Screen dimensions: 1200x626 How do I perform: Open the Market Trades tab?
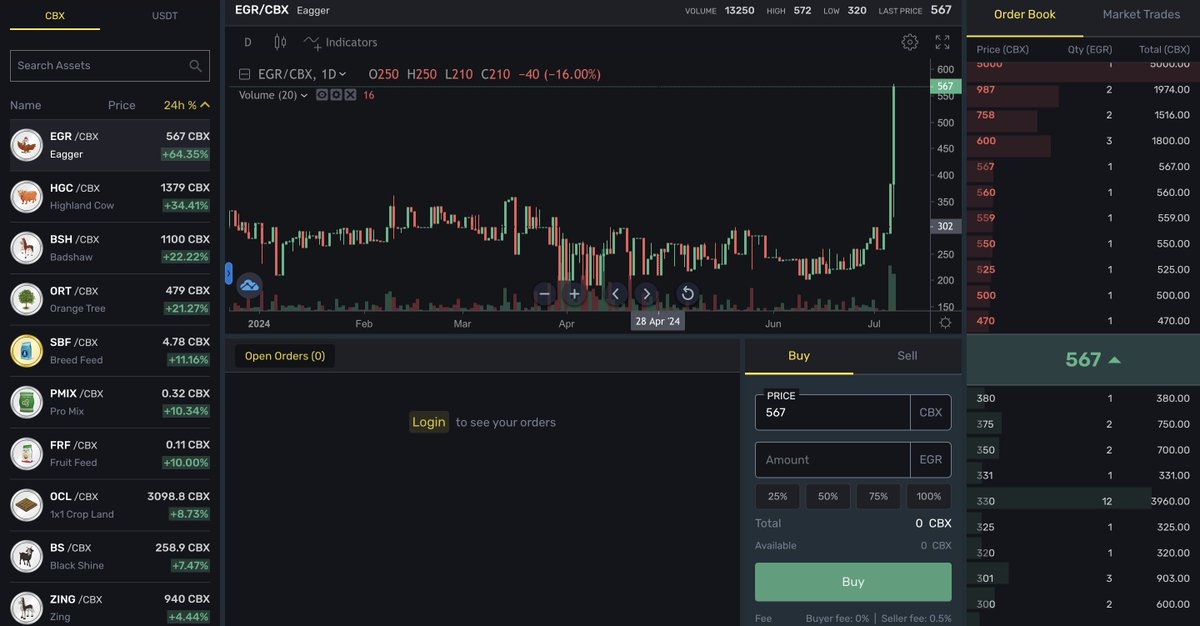(1141, 15)
